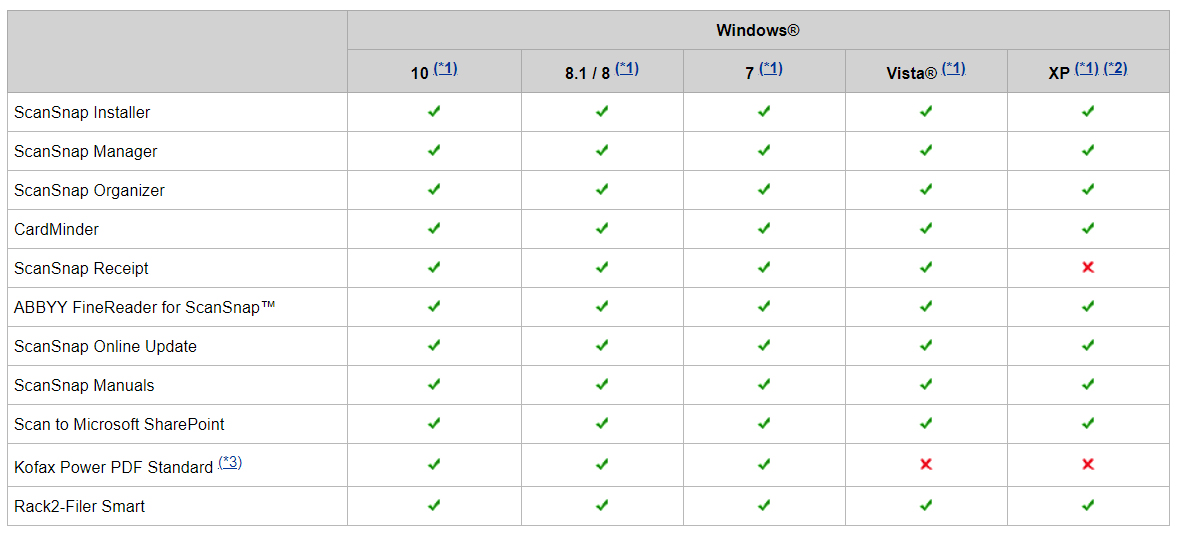Click the green checkmark for ScanSnap Manager under Vista
Screen dimensions: 1181x539
(926, 151)
